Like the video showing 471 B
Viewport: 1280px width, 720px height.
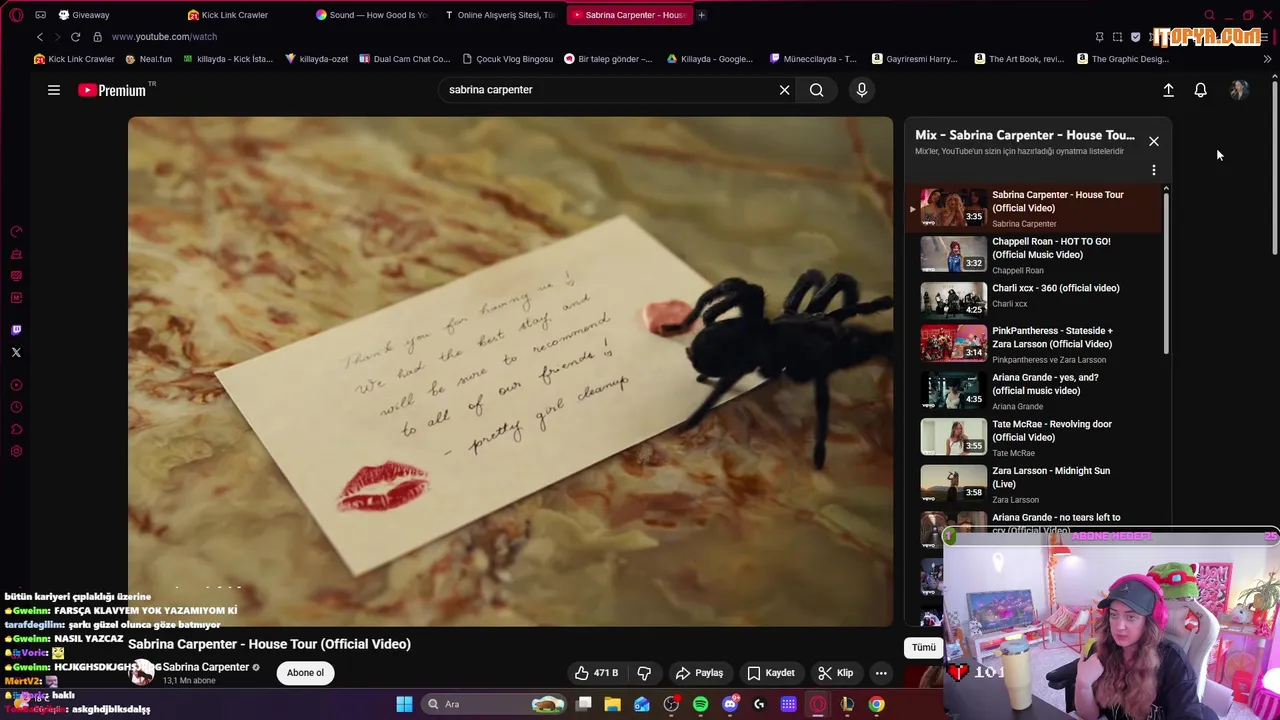[x=596, y=673]
